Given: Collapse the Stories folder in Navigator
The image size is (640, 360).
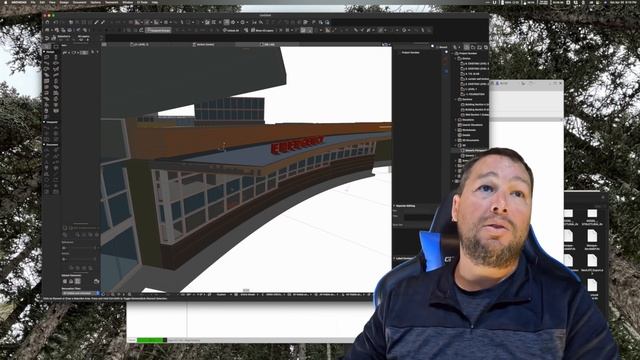Looking at the screenshot, I should [x=456, y=58].
